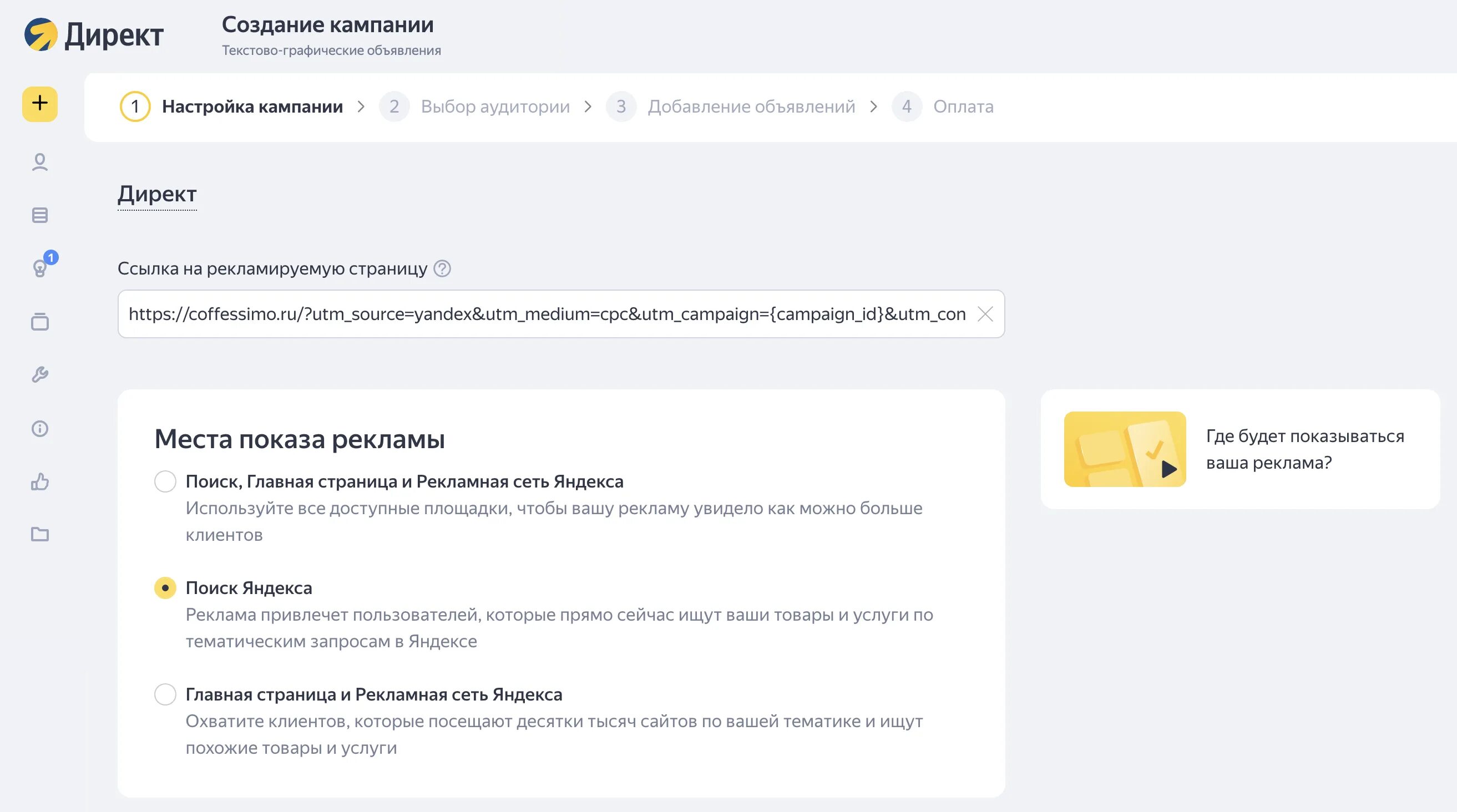Open recommendations lightbulb icon with badge

click(39, 268)
